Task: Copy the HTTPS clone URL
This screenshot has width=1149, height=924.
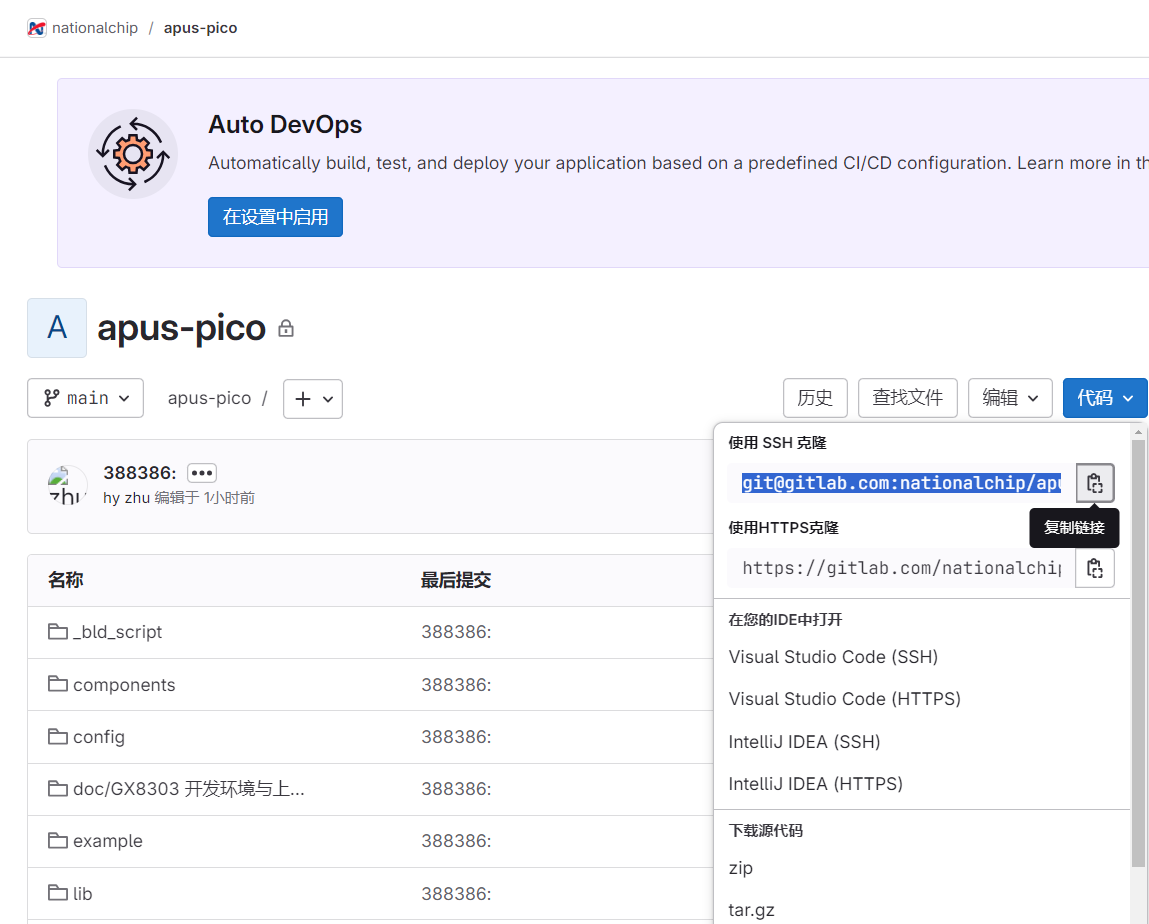Action: (x=1095, y=568)
